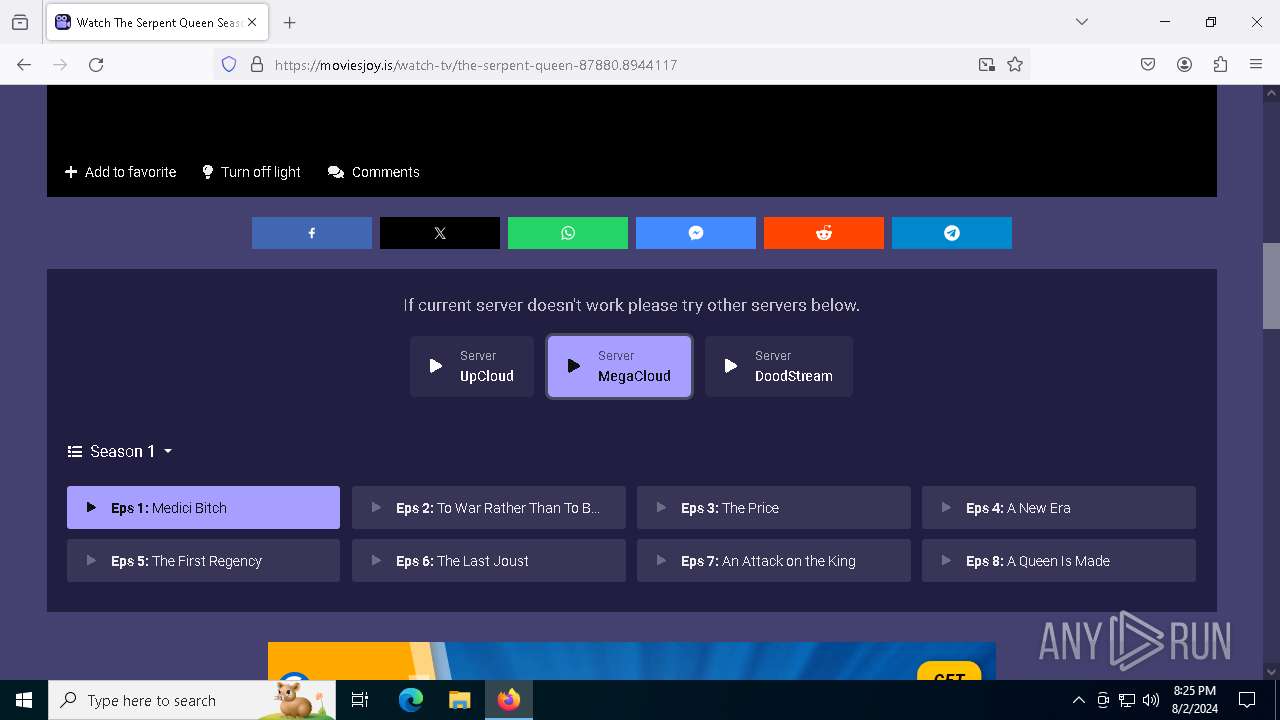Click the URL address field

click(620, 64)
